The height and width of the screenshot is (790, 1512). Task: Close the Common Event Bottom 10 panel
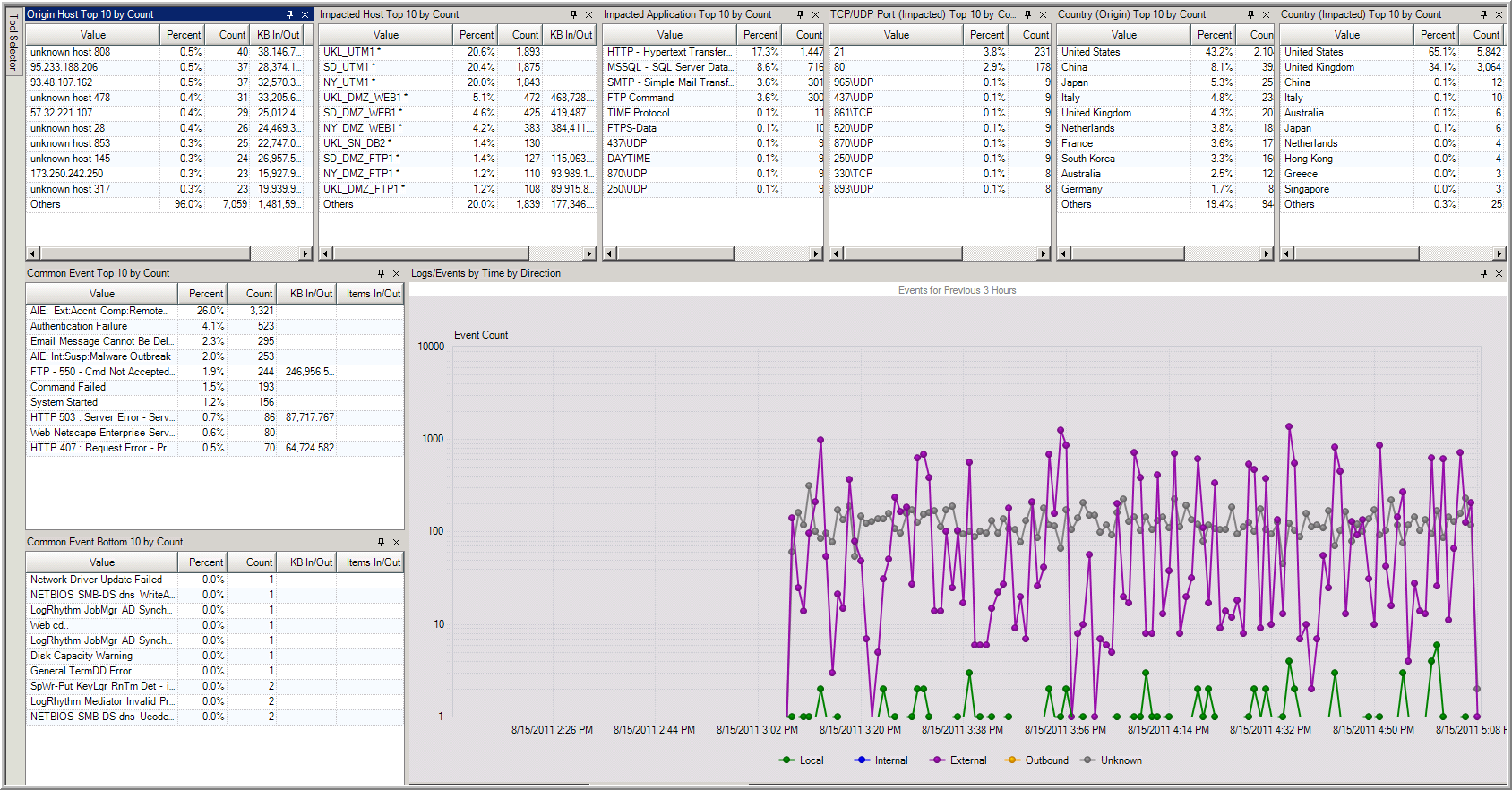[x=396, y=542]
